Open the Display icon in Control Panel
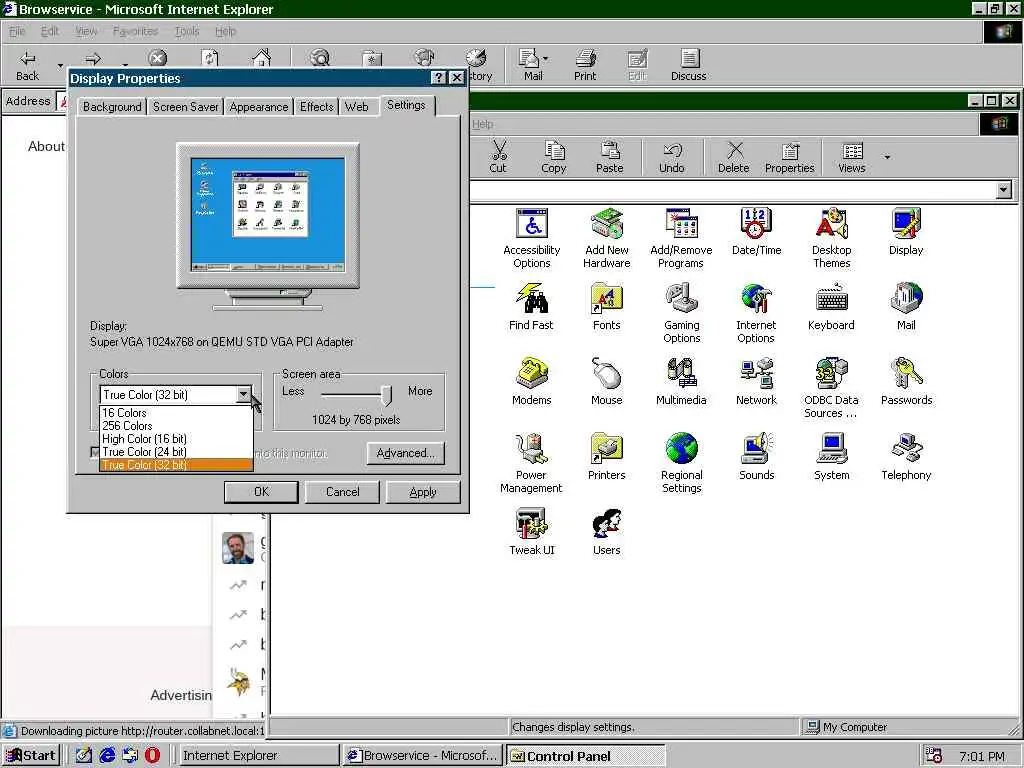 906,231
